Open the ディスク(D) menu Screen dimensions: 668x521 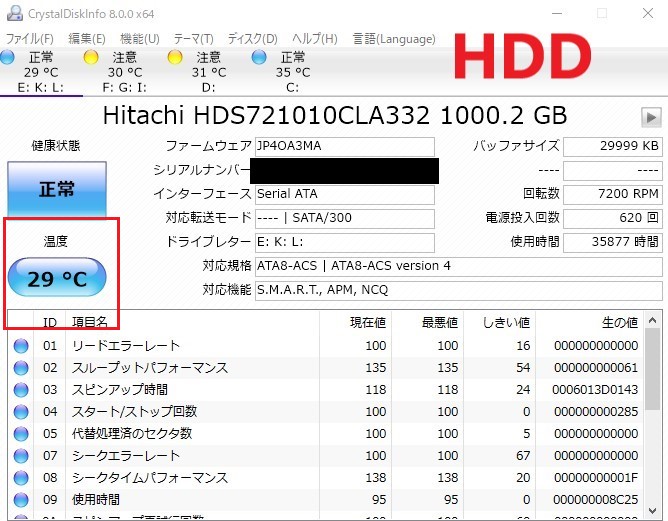252,39
